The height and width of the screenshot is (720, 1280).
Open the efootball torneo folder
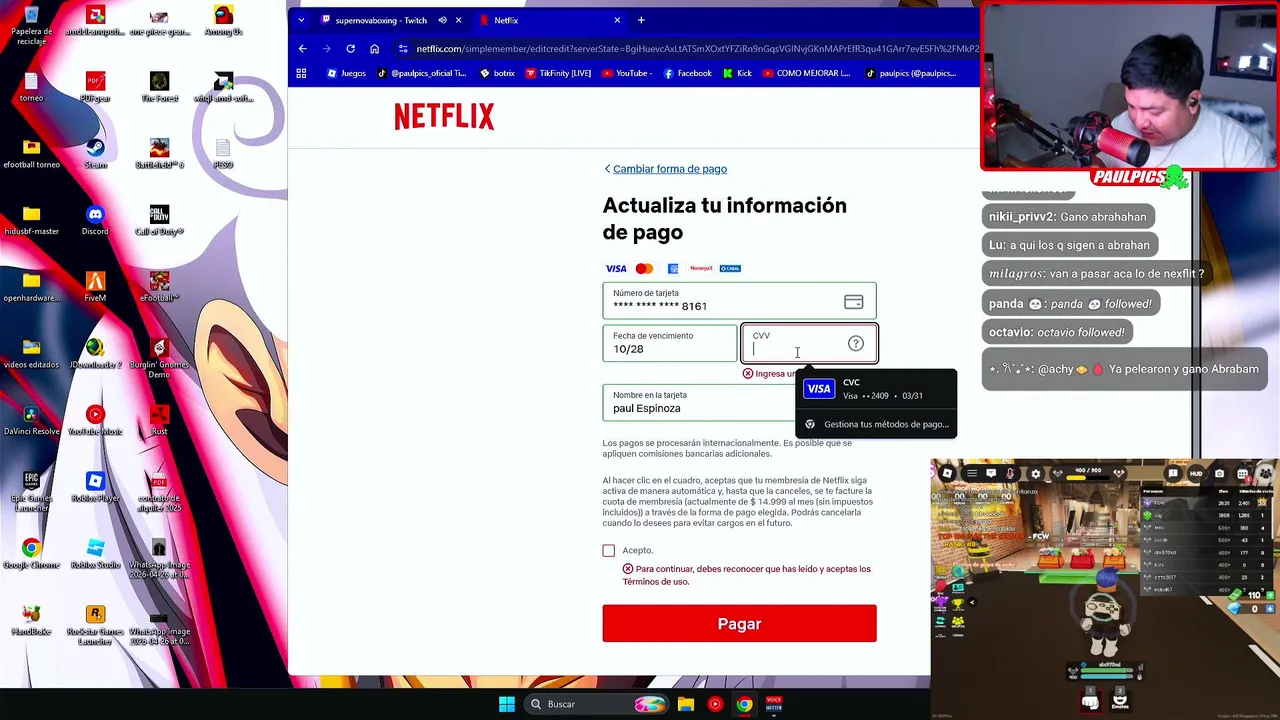pos(31,154)
